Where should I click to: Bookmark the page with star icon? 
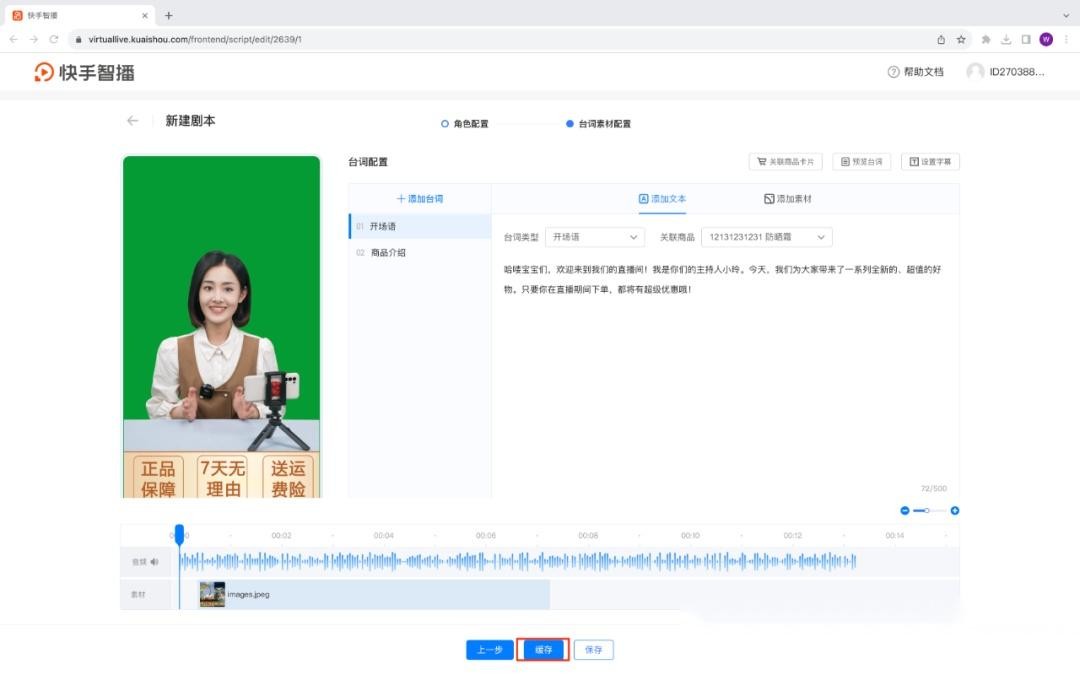pyautogui.click(x=961, y=39)
